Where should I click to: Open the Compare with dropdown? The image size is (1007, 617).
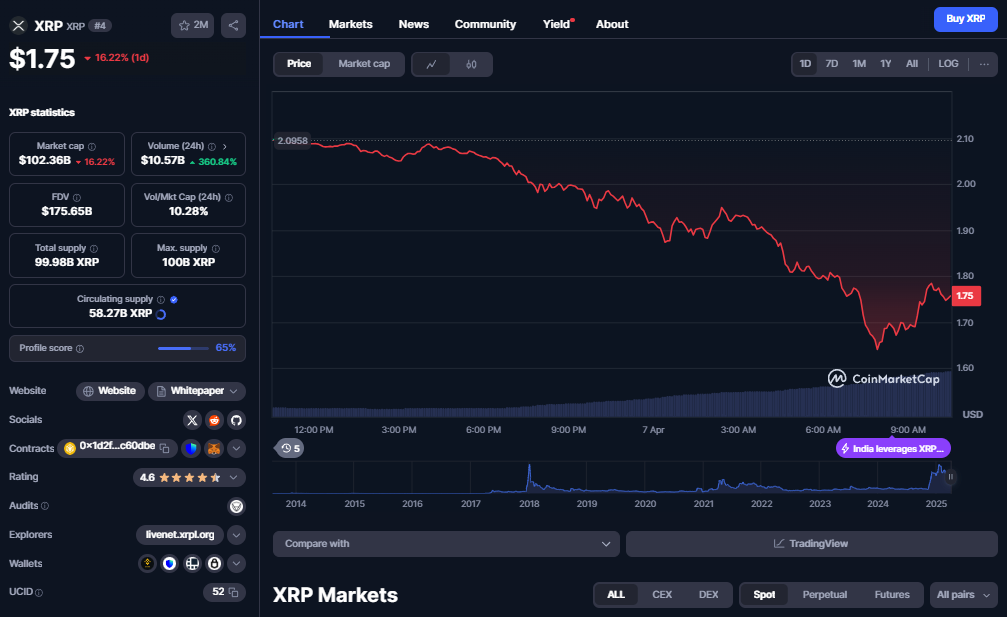click(446, 543)
